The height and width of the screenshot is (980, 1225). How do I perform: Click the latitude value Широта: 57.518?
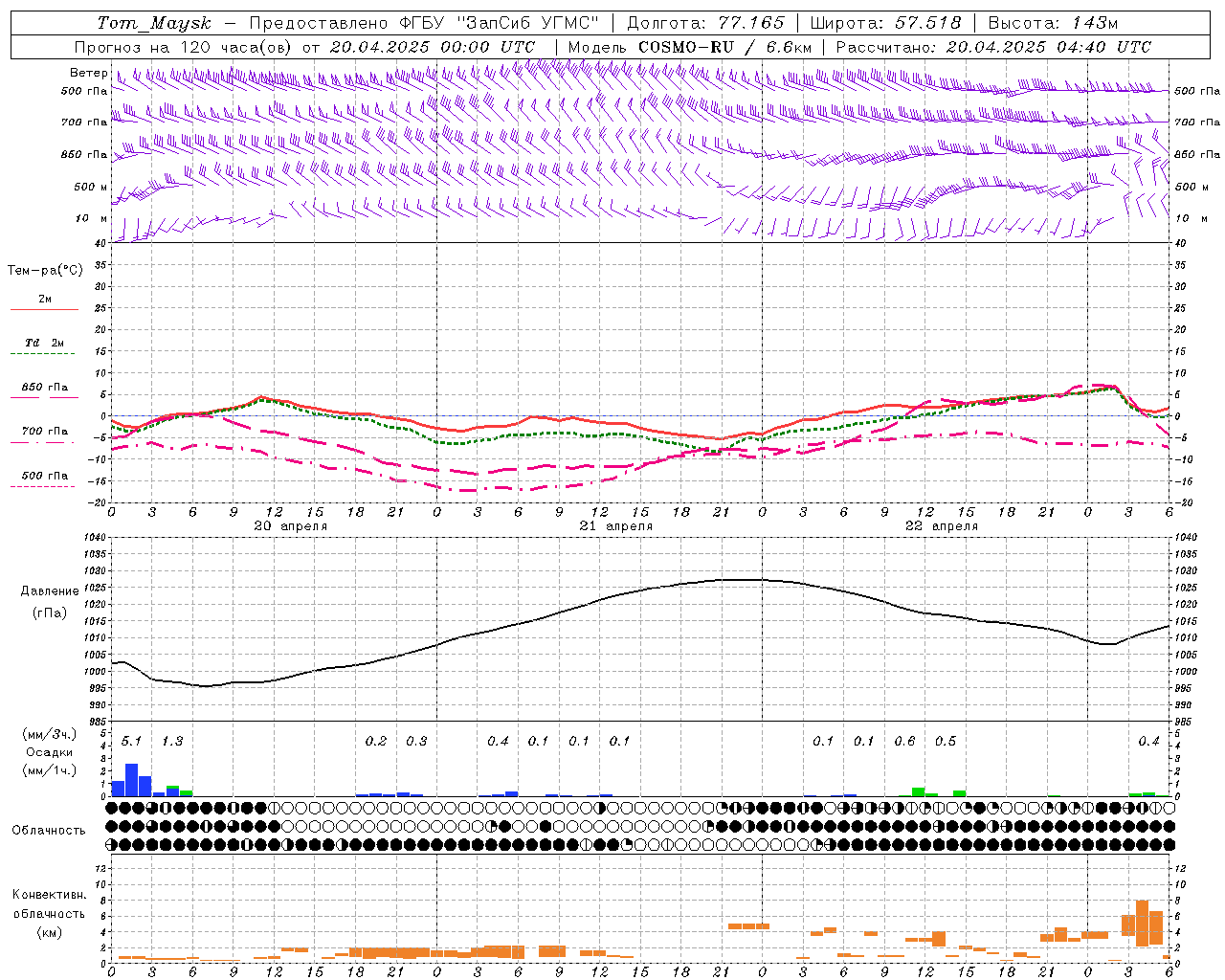coord(886,23)
